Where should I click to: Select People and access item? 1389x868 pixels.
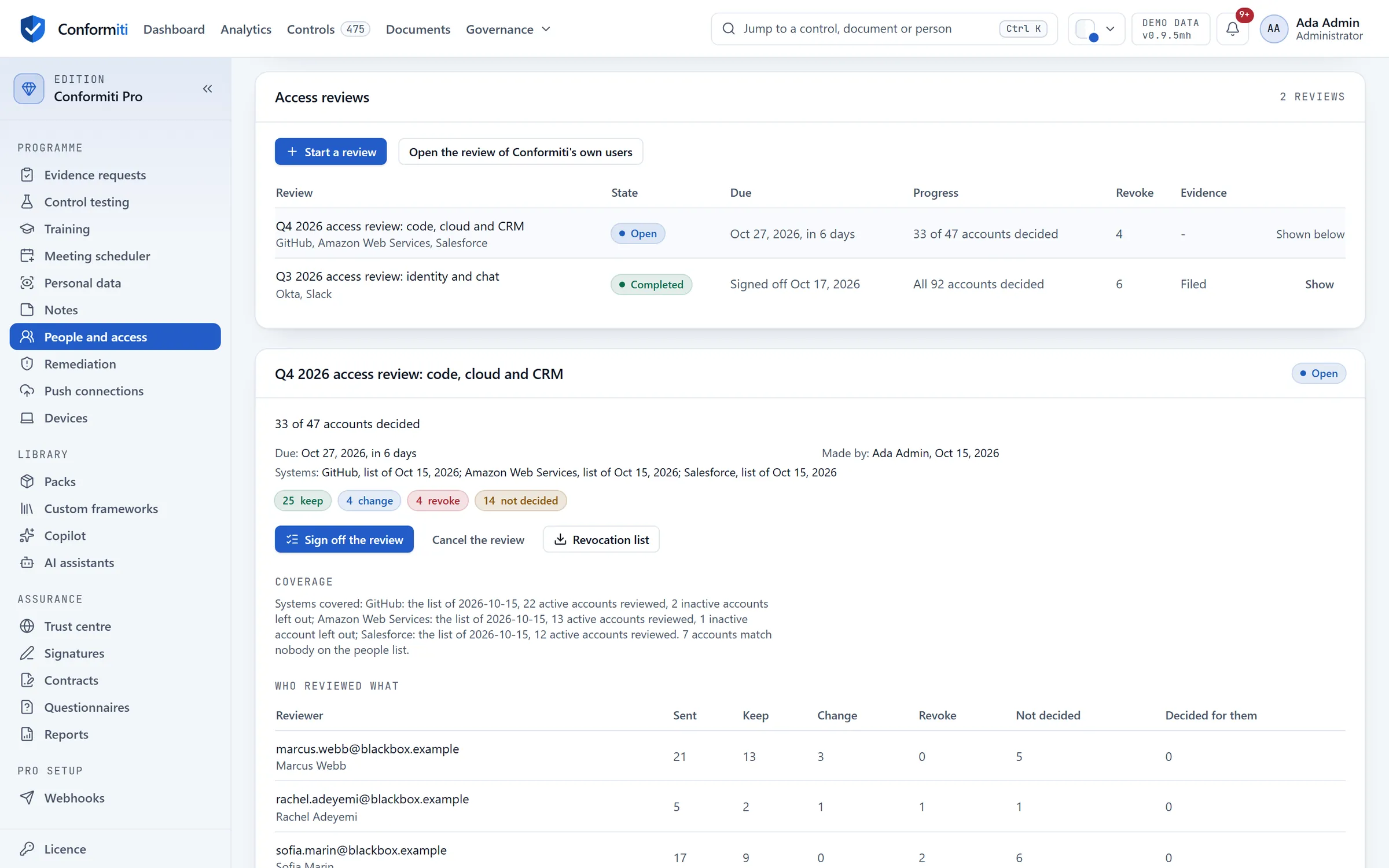click(x=115, y=337)
